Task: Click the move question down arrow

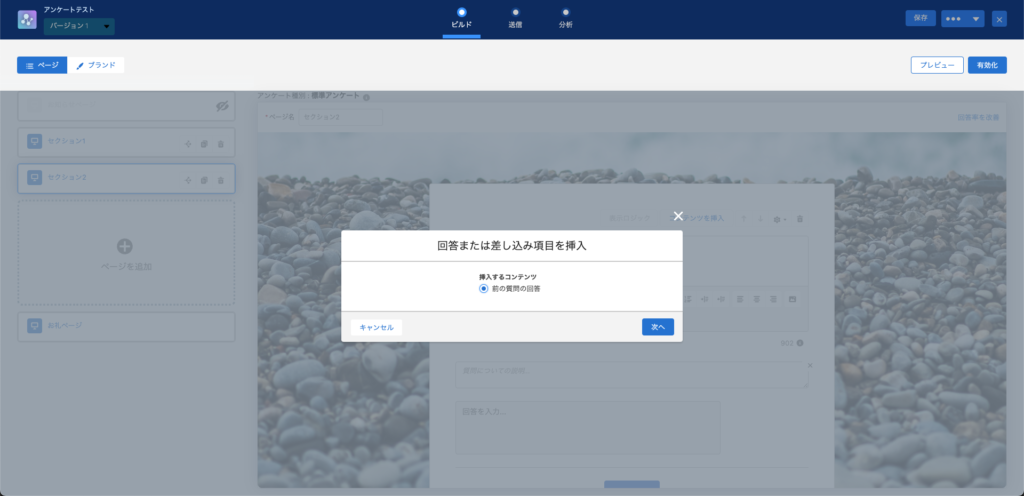Action: click(760, 219)
